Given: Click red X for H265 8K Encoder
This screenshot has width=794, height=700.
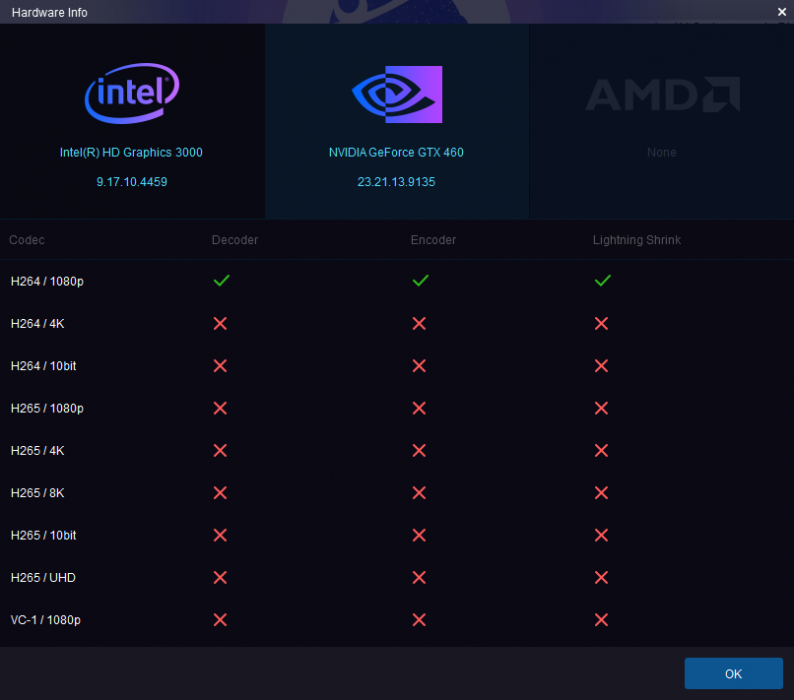Looking at the screenshot, I should pyautogui.click(x=420, y=493).
